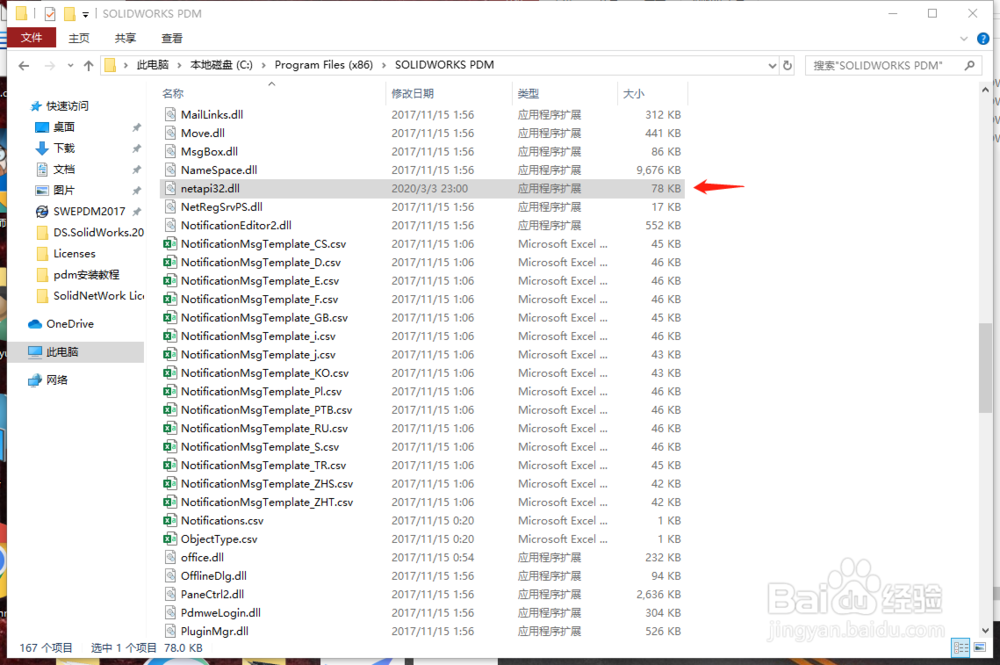Open recent locations dropdown arrow

pyautogui.click(x=70, y=65)
